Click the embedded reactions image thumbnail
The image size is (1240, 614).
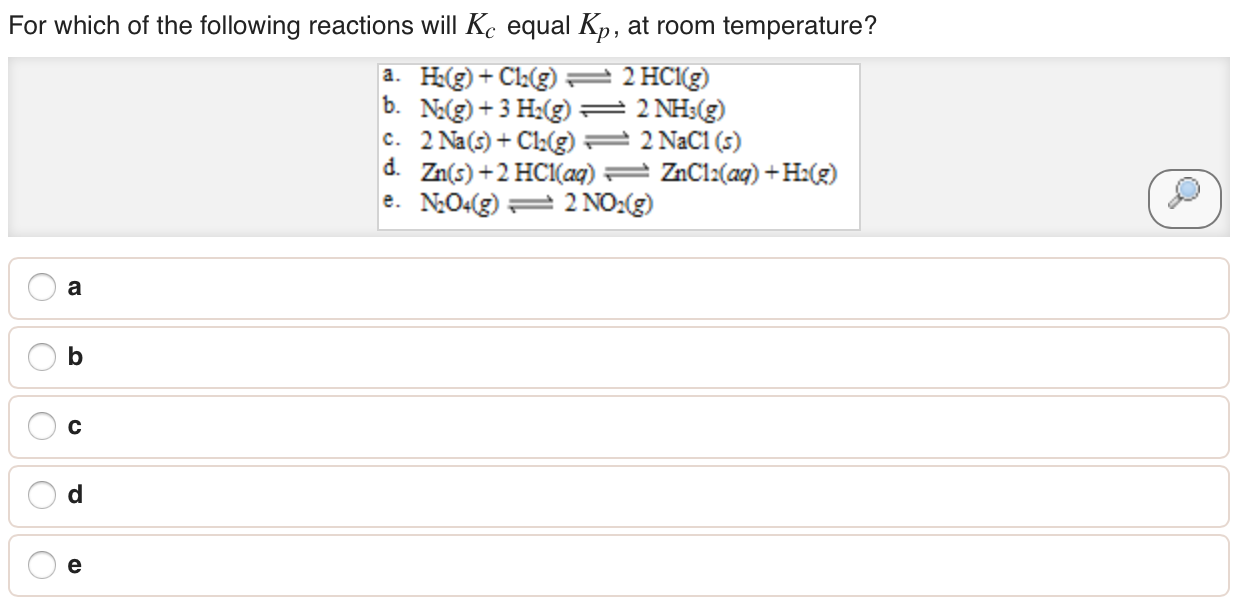(618, 146)
